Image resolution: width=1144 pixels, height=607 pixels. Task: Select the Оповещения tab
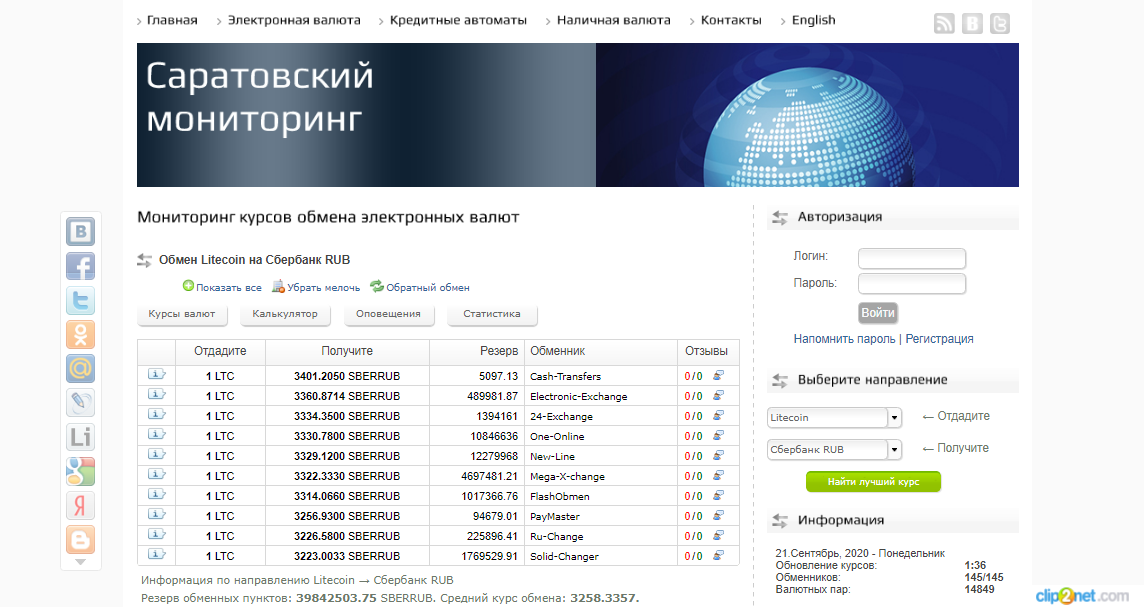(388, 314)
